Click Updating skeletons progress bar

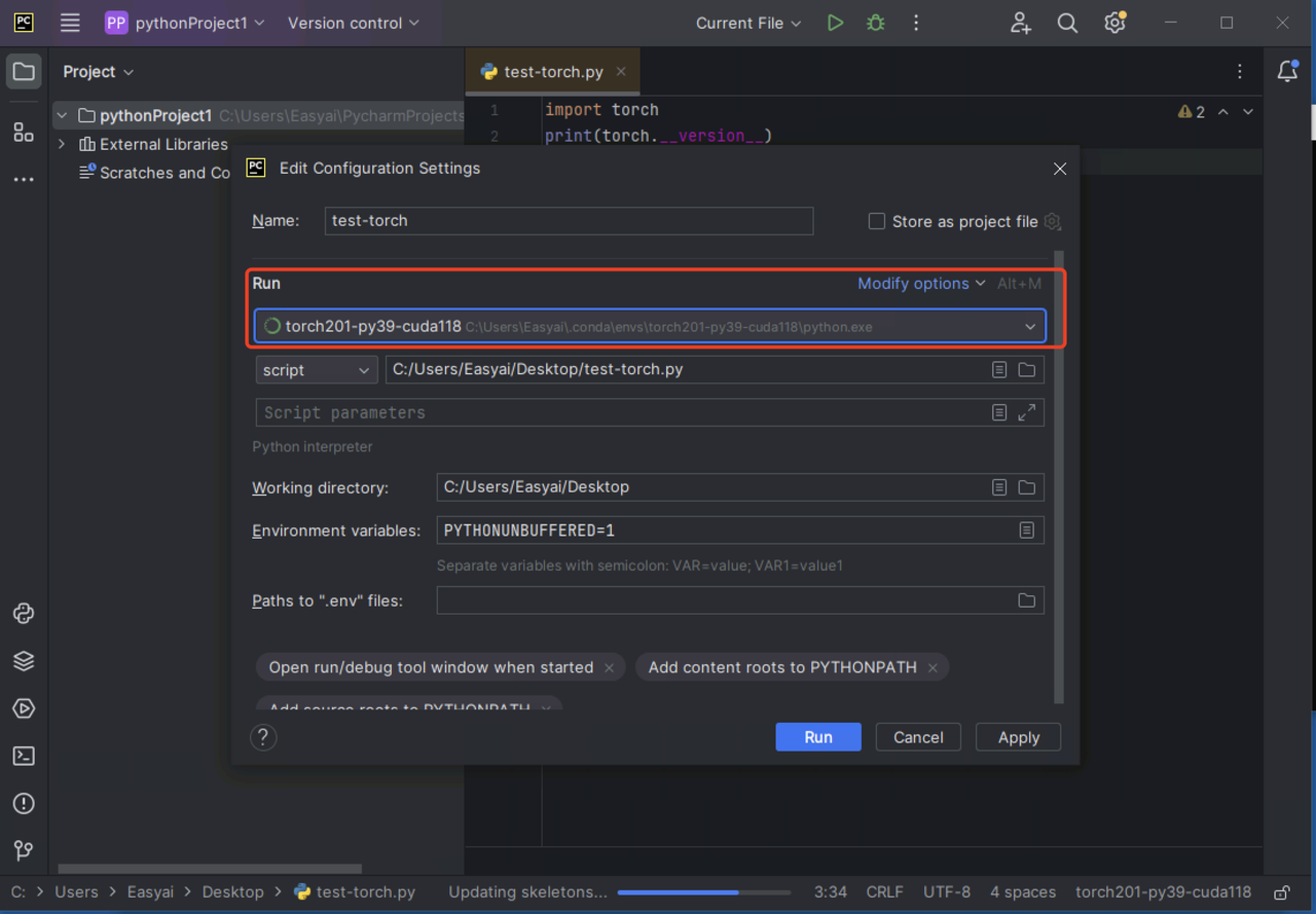[704, 892]
